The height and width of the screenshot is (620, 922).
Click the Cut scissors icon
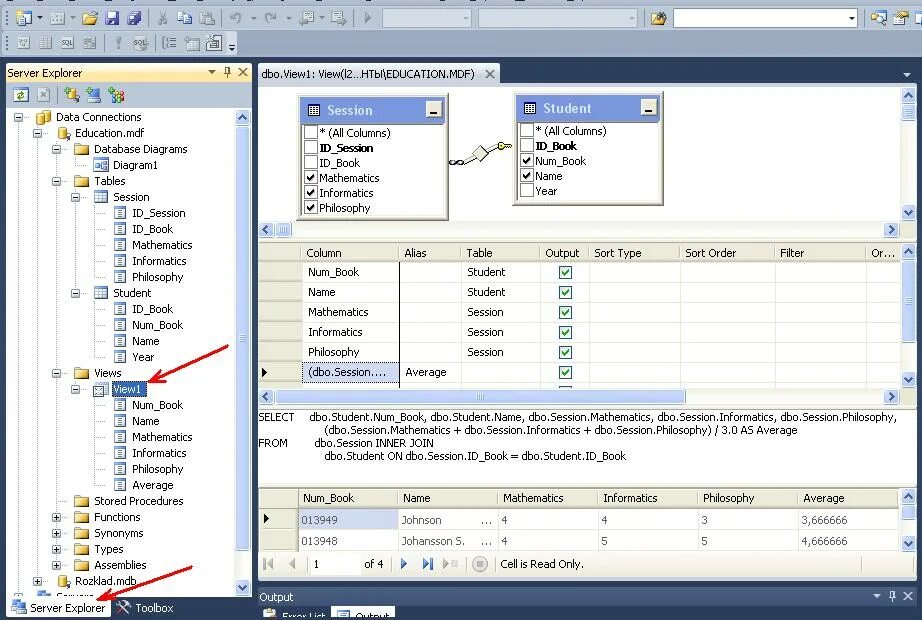(163, 18)
